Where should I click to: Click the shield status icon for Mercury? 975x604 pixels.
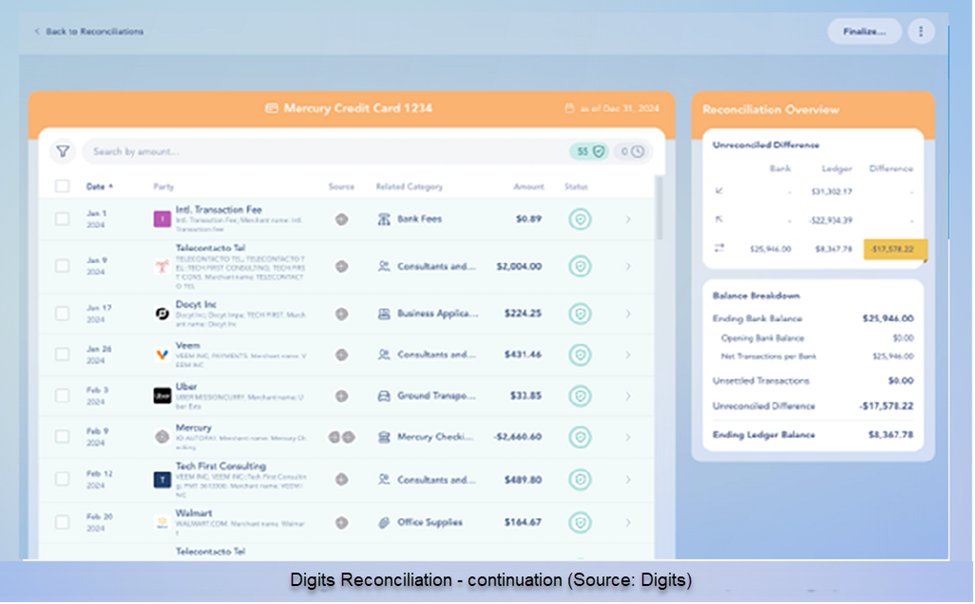coord(580,437)
